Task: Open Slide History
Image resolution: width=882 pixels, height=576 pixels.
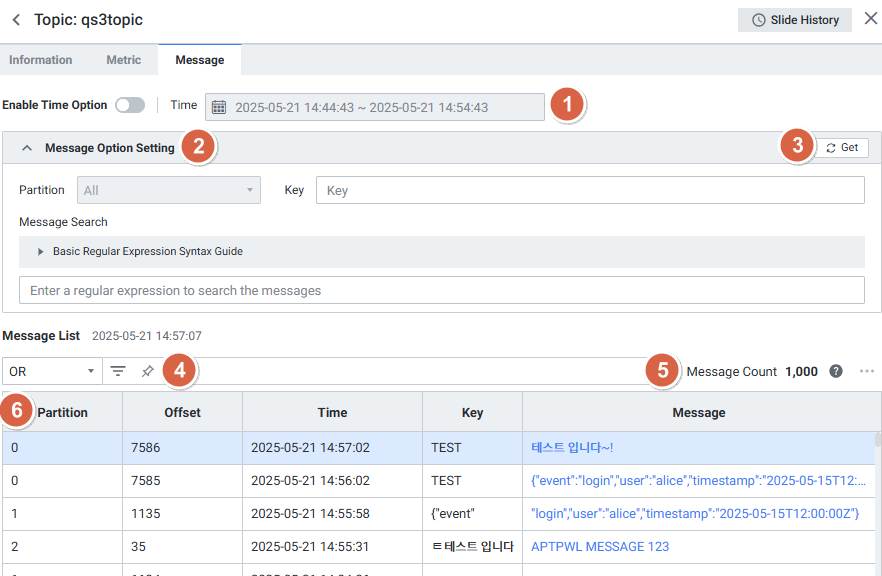Action: pyautogui.click(x=795, y=20)
